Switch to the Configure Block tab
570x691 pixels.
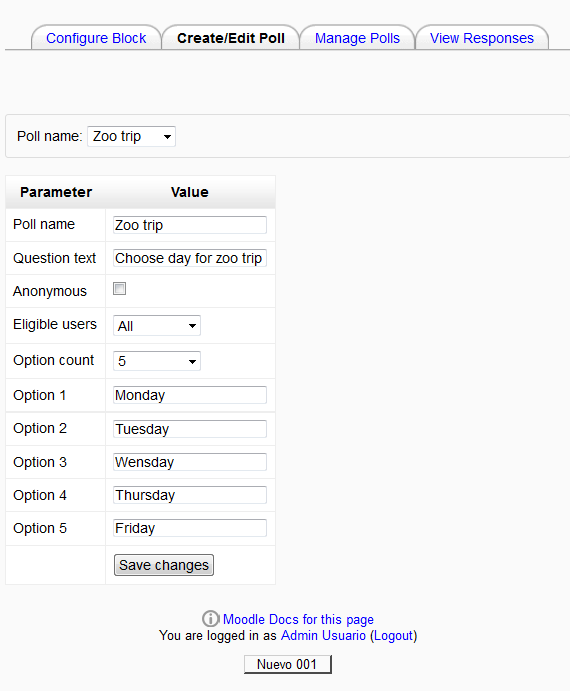[x=96, y=38]
